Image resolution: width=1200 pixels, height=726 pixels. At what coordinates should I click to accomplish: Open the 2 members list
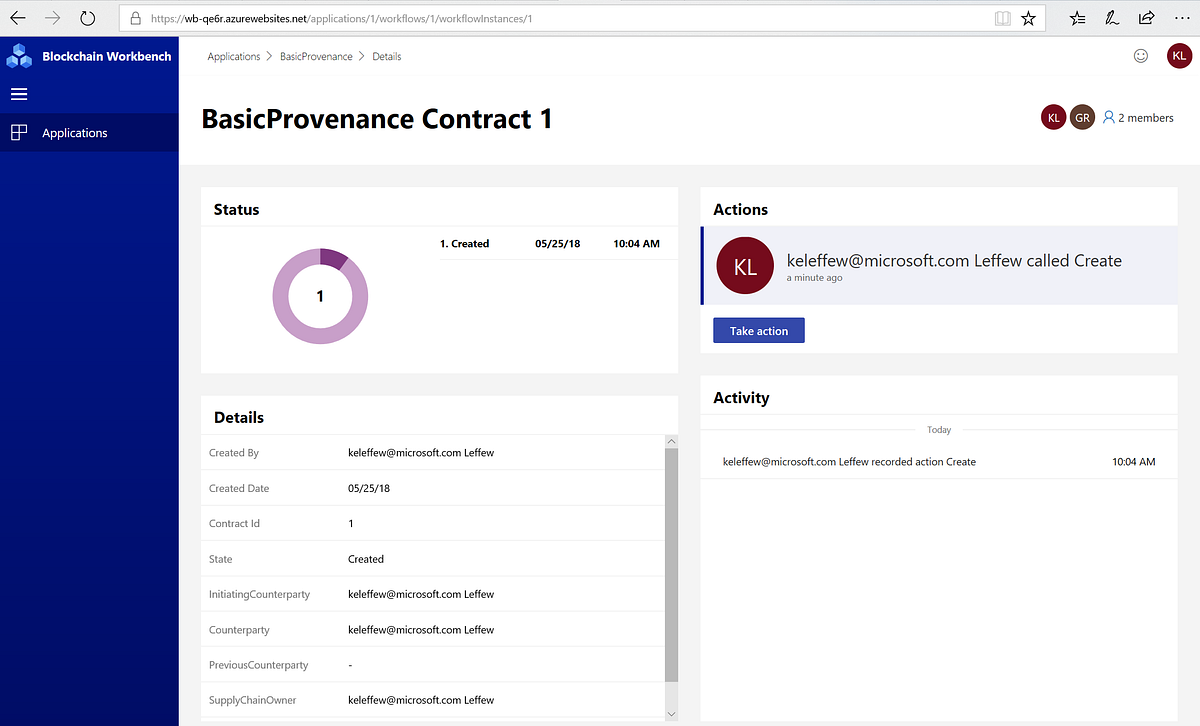1138,117
